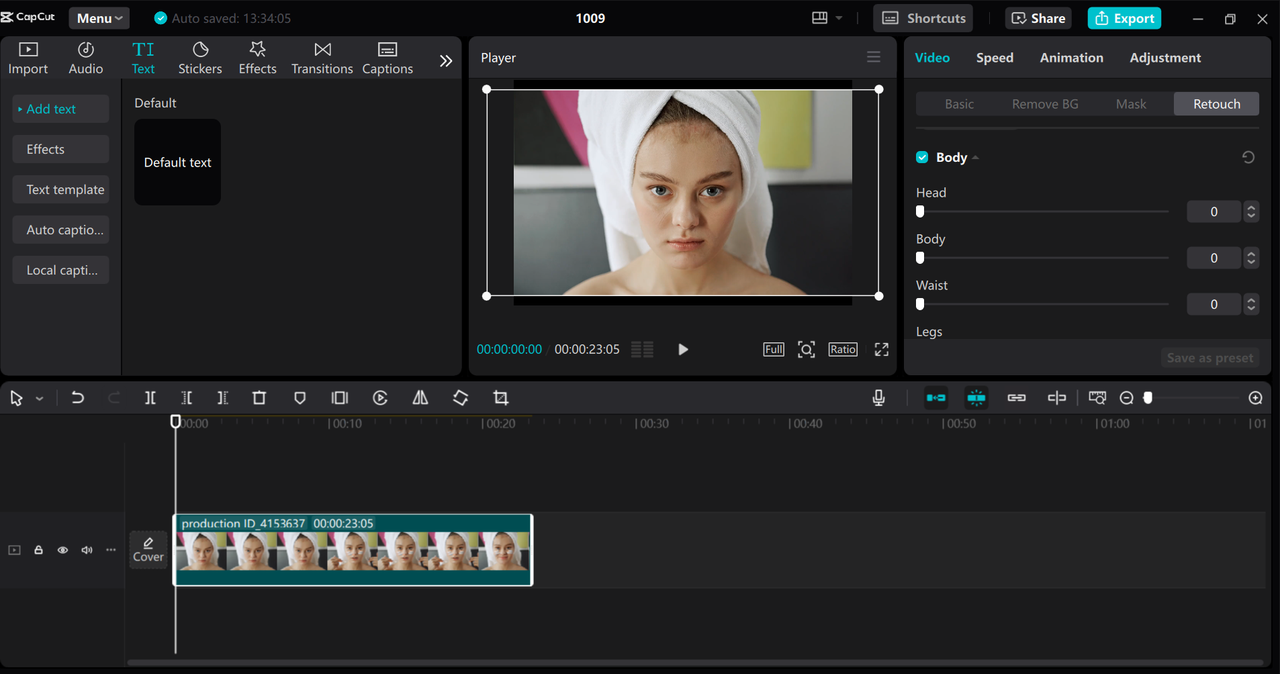Open the Import panel
This screenshot has height=674, width=1280.
coord(28,58)
